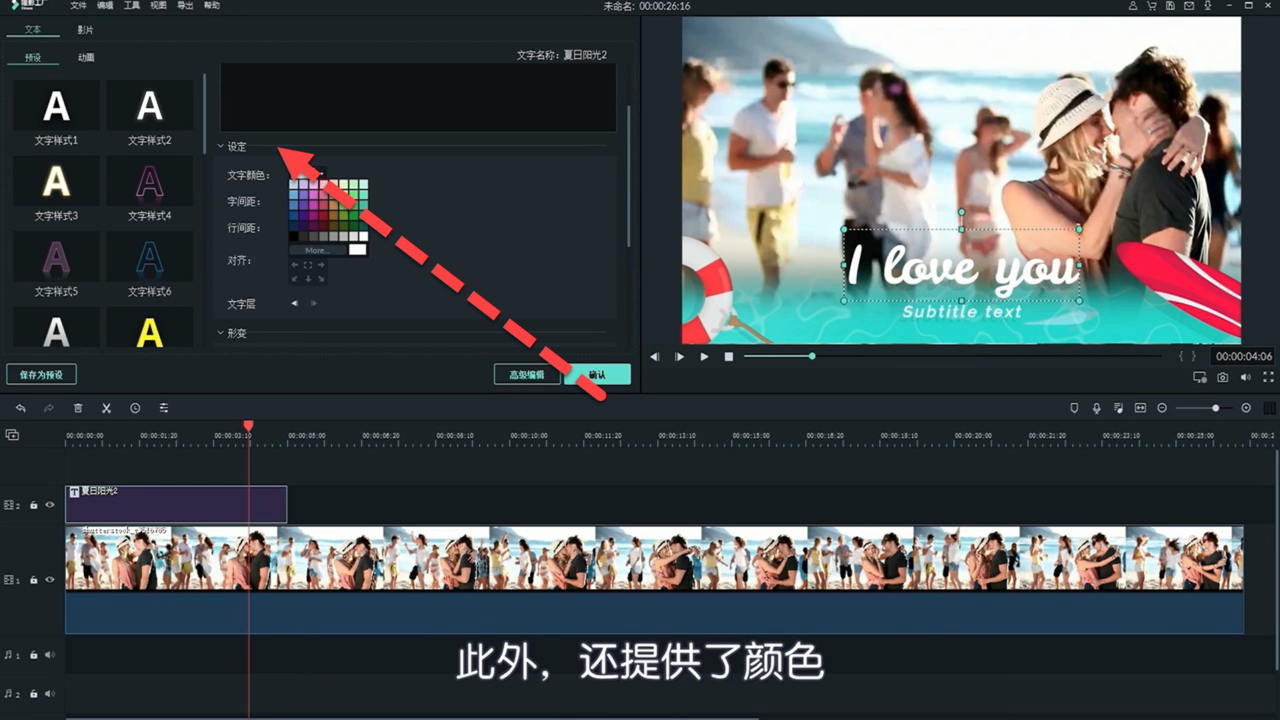Toggle lock on video track 1
1280x720 pixels.
(x=34, y=580)
